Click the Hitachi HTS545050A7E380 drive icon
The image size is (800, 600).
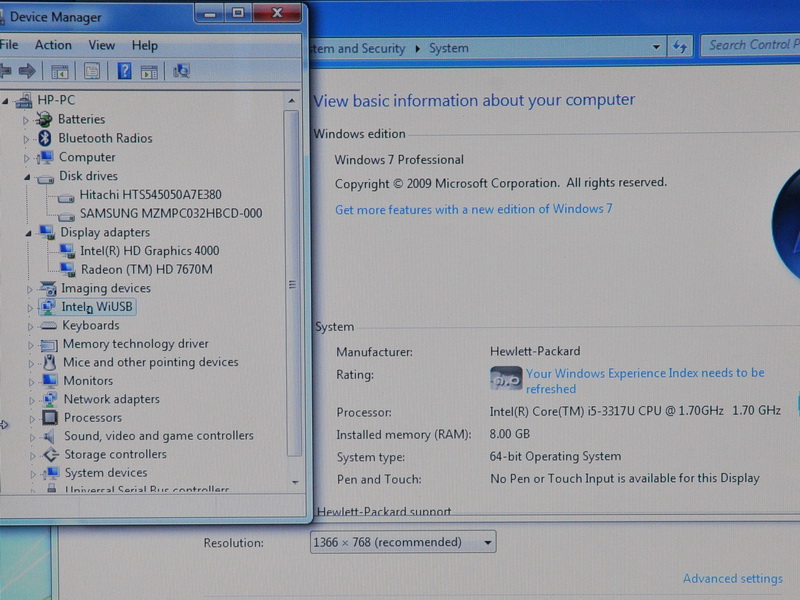tap(66, 197)
